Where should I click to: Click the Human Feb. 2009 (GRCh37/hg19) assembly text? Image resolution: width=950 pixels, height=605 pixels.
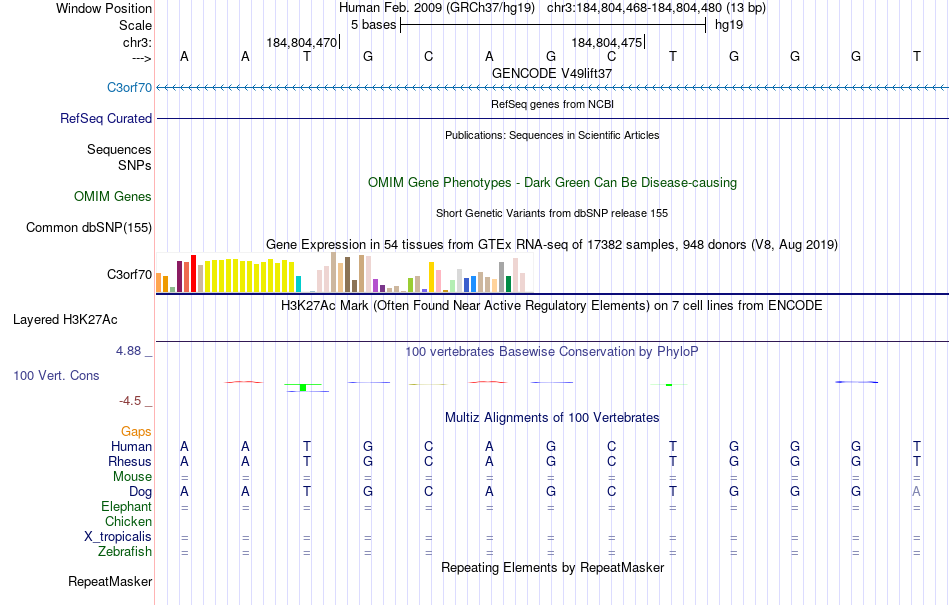pos(437,8)
